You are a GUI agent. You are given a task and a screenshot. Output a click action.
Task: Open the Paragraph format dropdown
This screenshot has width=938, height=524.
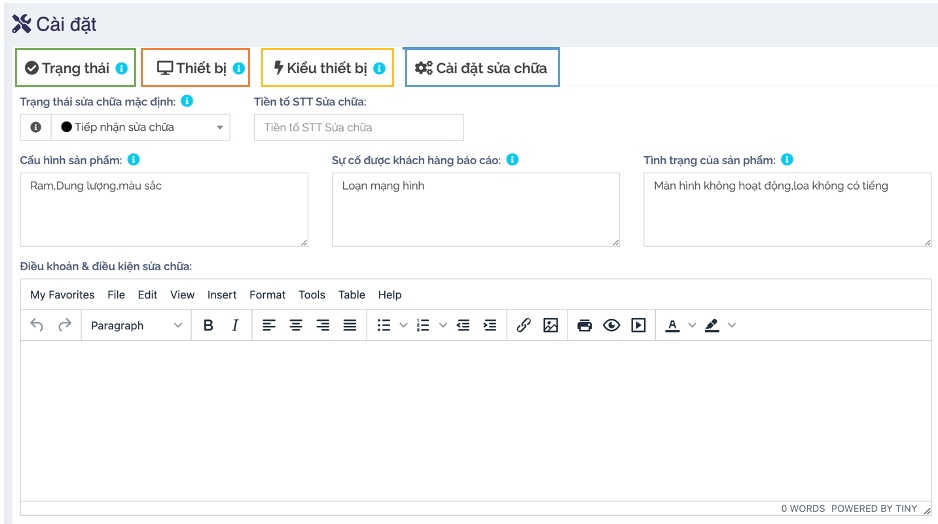(x=136, y=325)
